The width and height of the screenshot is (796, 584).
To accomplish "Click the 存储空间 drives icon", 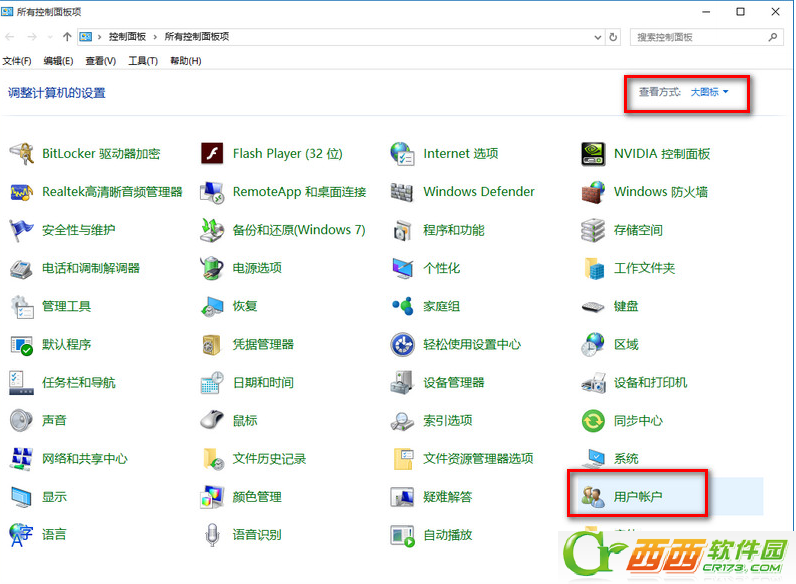I will (593, 230).
